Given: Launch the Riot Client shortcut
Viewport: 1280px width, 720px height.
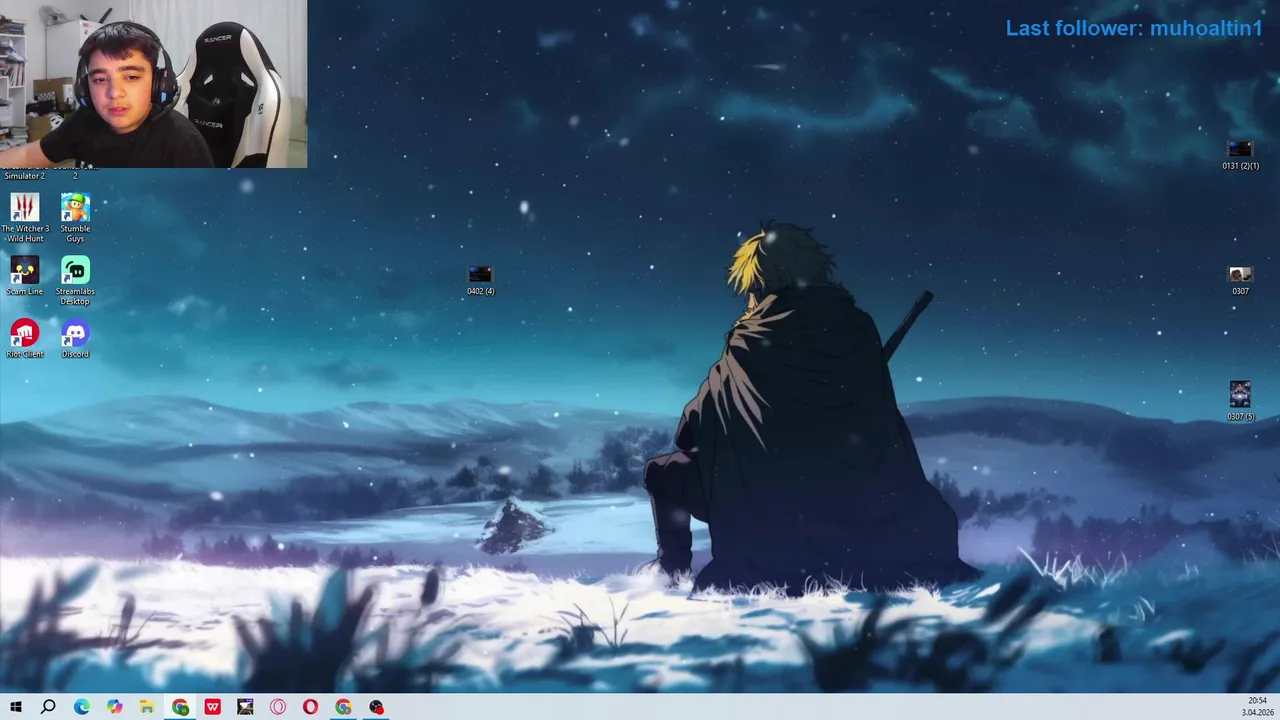Looking at the screenshot, I should (x=25, y=338).
